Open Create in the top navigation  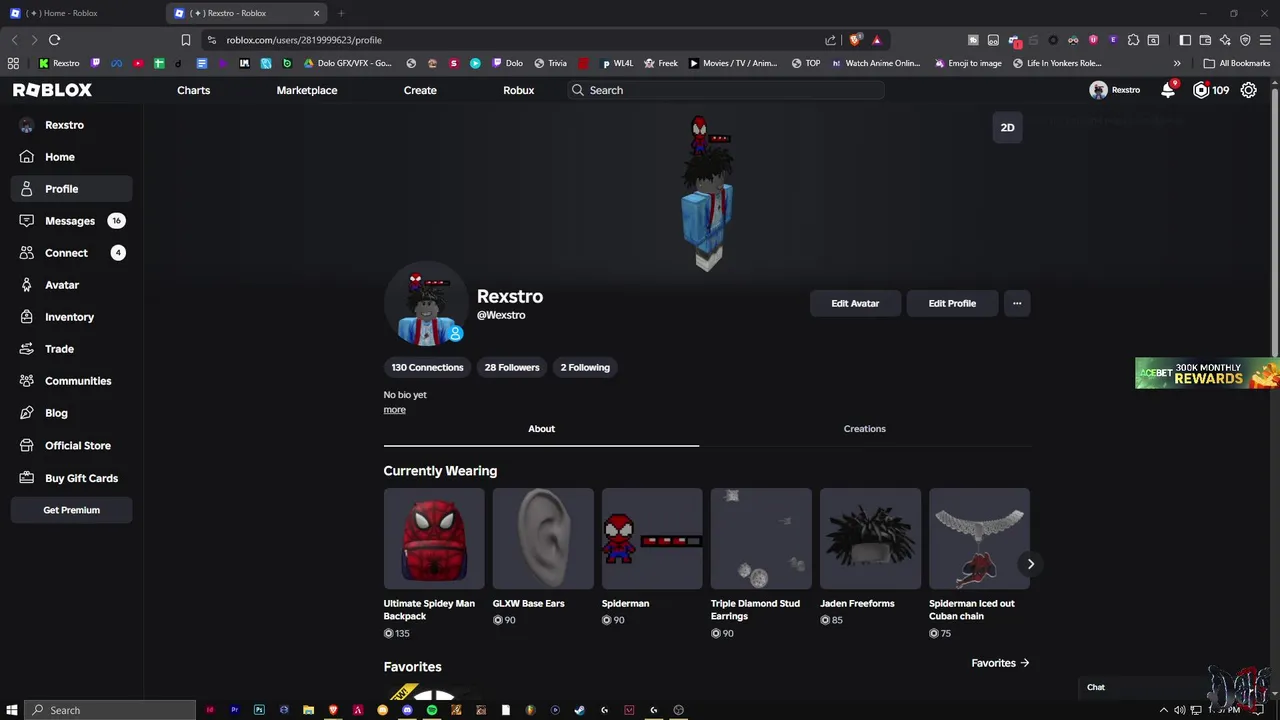(420, 90)
